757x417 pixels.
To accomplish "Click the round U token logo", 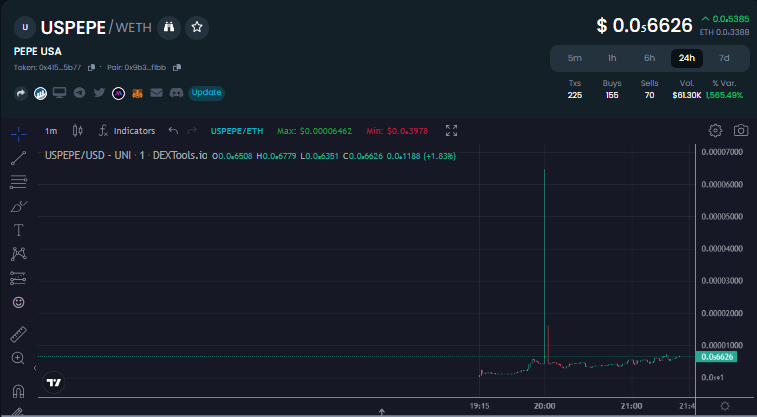I will pos(25,28).
